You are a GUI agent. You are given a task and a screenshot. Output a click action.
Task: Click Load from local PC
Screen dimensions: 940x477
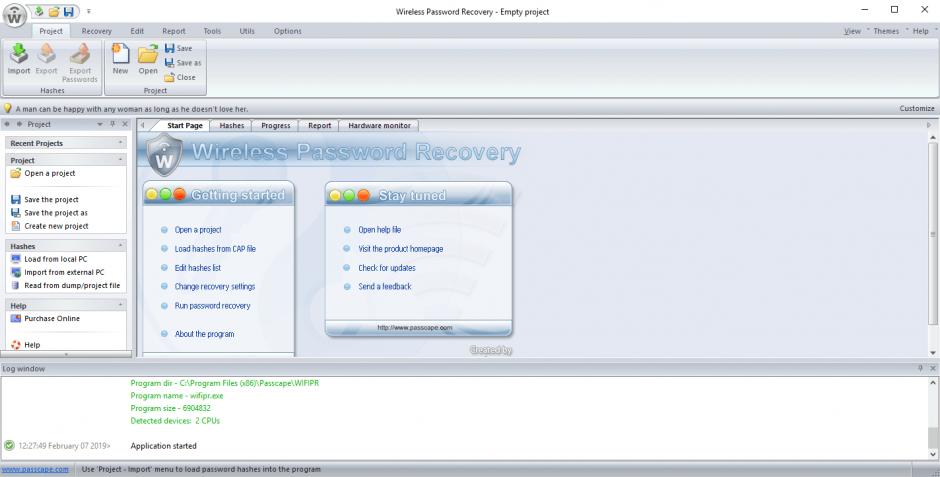tap(49, 259)
